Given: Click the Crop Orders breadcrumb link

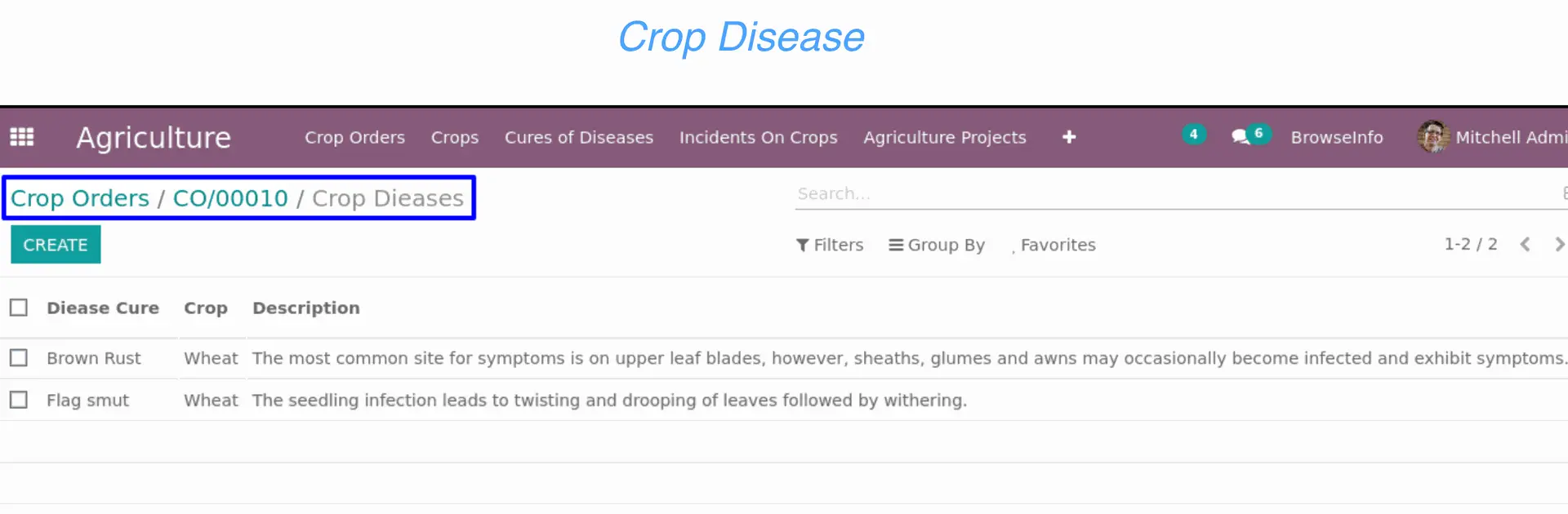Looking at the screenshot, I should [x=80, y=198].
